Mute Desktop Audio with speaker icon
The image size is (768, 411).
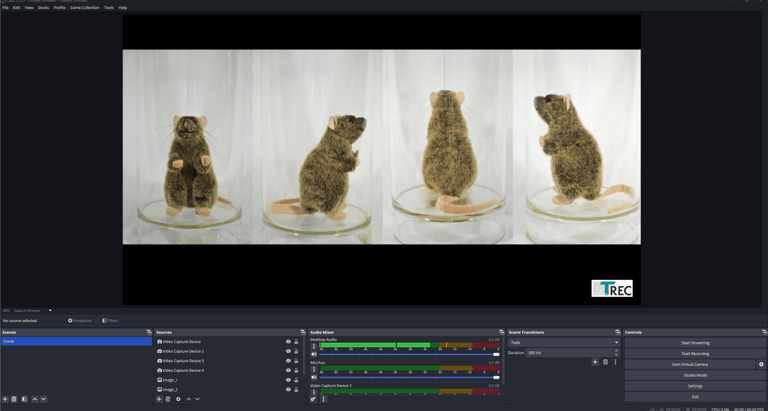click(x=314, y=354)
